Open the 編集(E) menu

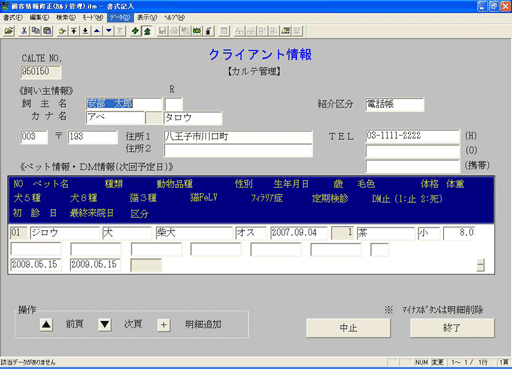[39, 17]
